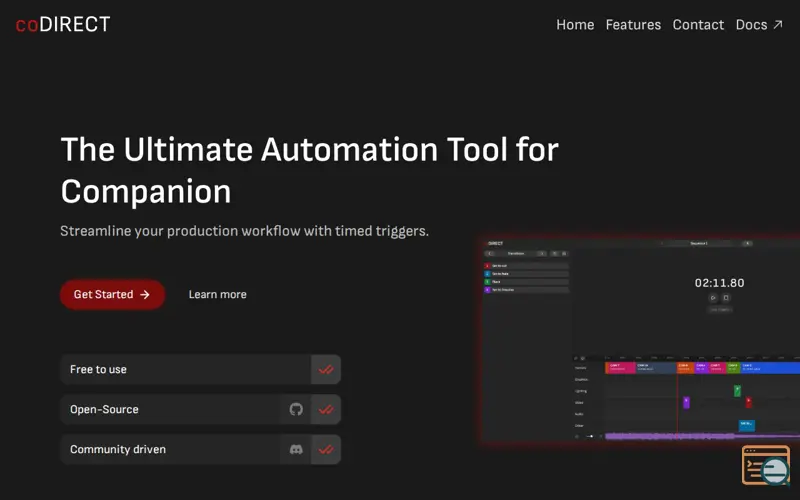The width and height of the screenshot is (800, 500).
Task: Click the coDIRECT logo
Action: [x=63, y=24]
